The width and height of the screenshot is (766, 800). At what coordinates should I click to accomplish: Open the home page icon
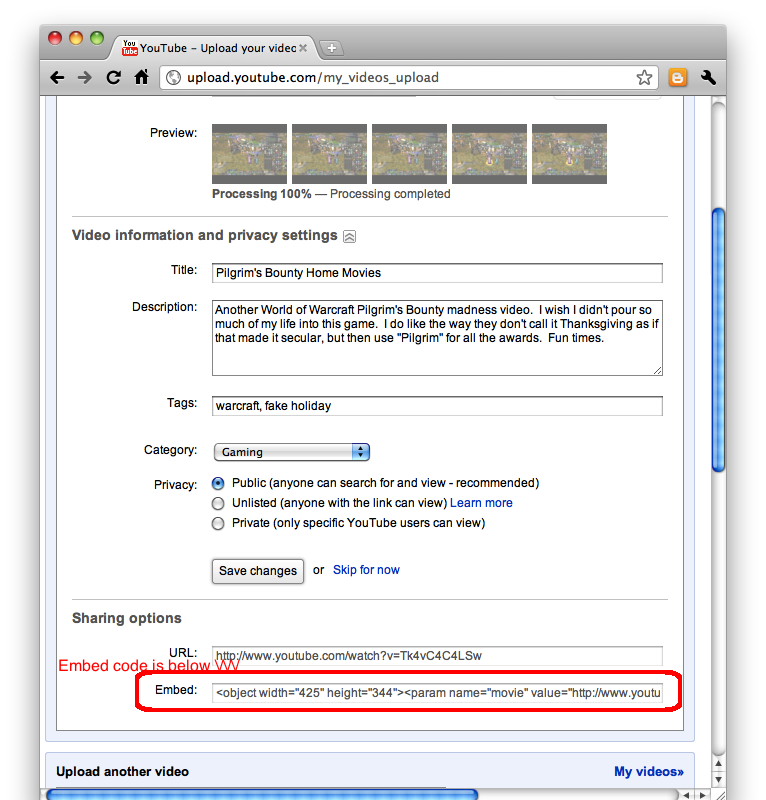click(141, 77)
